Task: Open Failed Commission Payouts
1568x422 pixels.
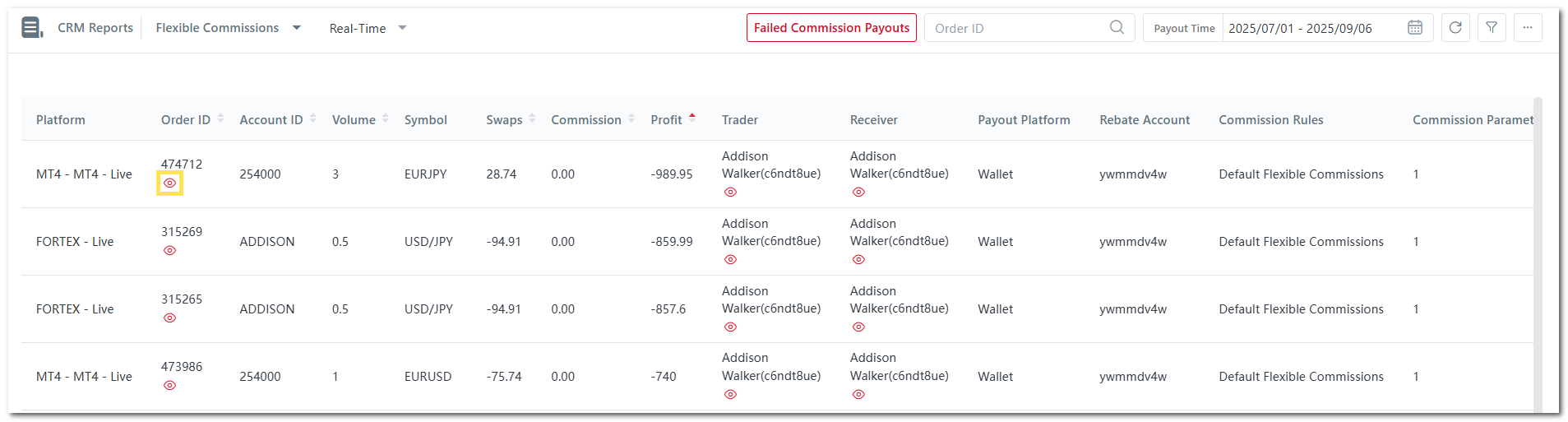Action: pos(831,28)
